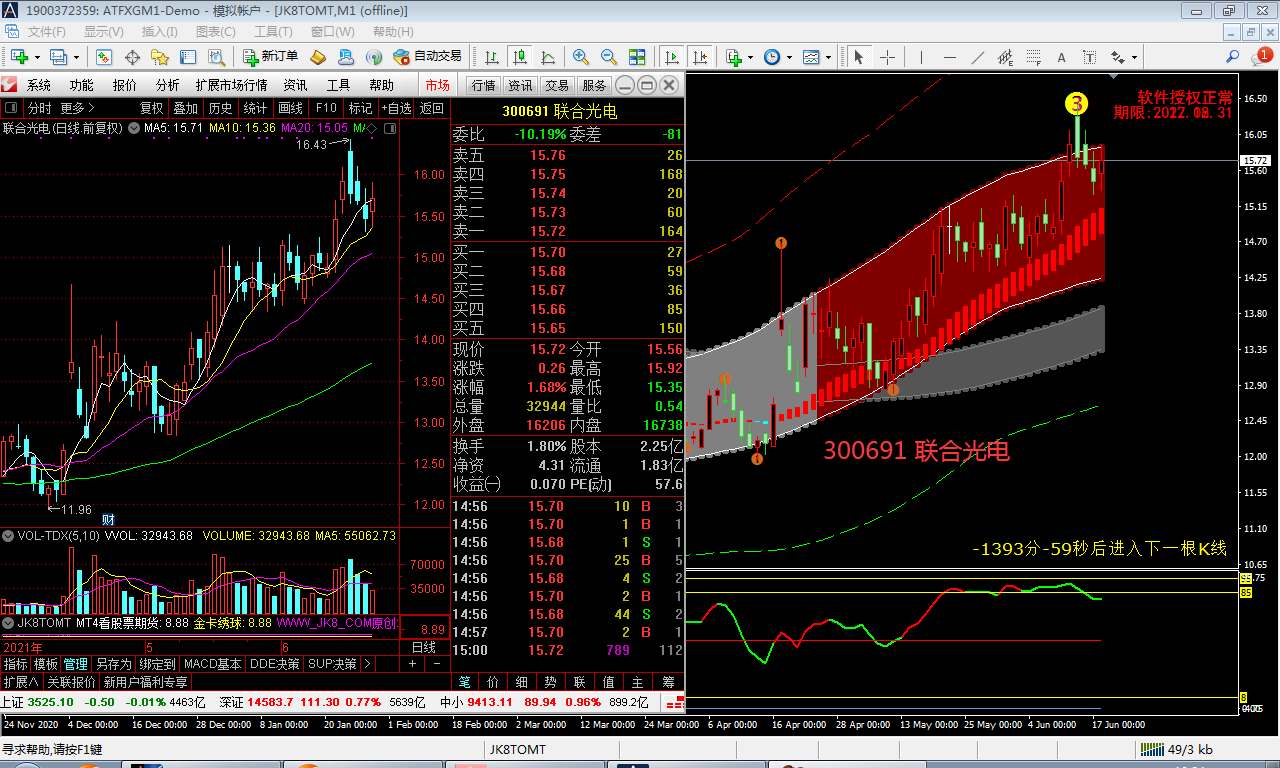This screenshot has width=1280, height=768.
Task: Zoom in on the chart
Action: 580,56
